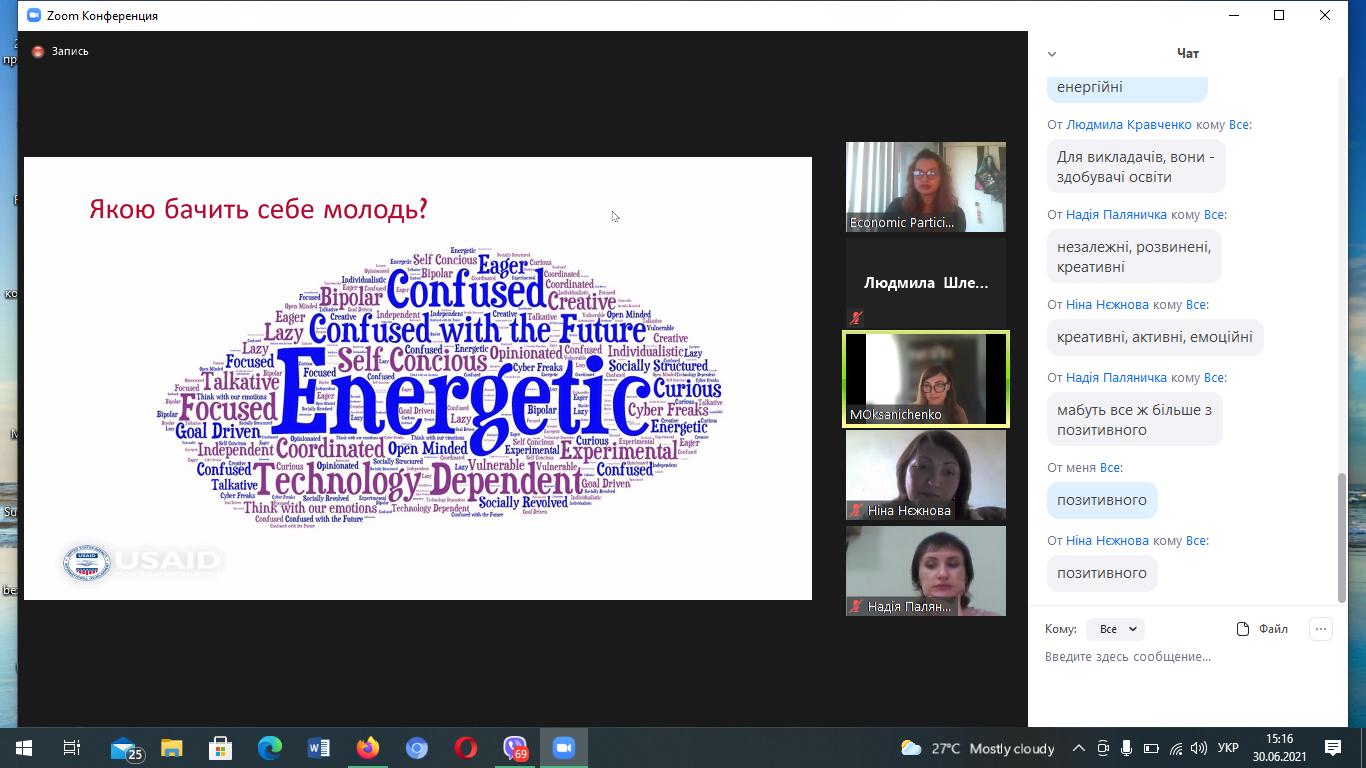Open File Explorer from the taskbar
The width and height of the screenshot is (1366, 768).
[172, 748]
